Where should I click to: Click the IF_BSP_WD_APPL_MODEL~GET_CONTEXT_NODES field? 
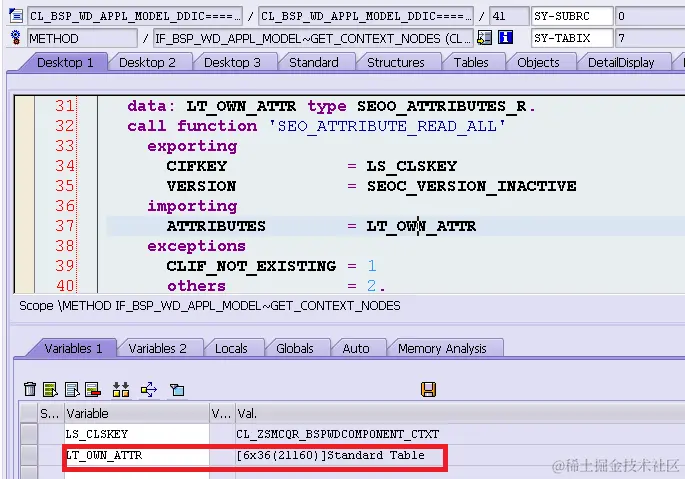313,38
